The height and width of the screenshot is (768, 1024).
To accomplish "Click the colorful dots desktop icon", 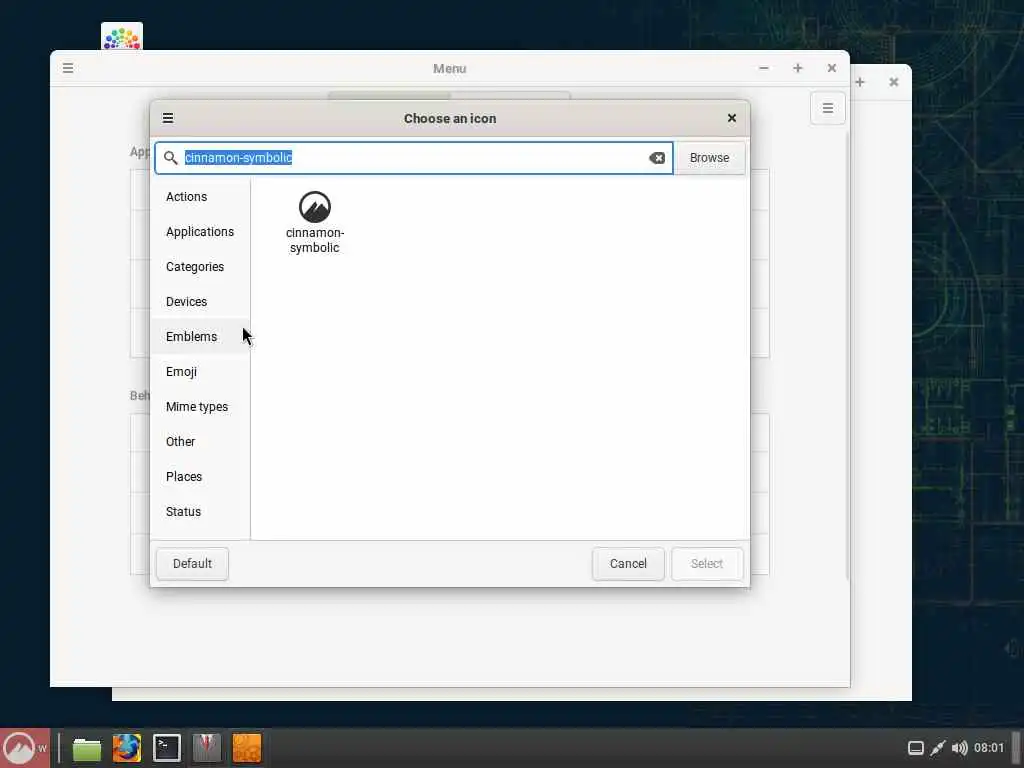I will click(x=122, y=37).
